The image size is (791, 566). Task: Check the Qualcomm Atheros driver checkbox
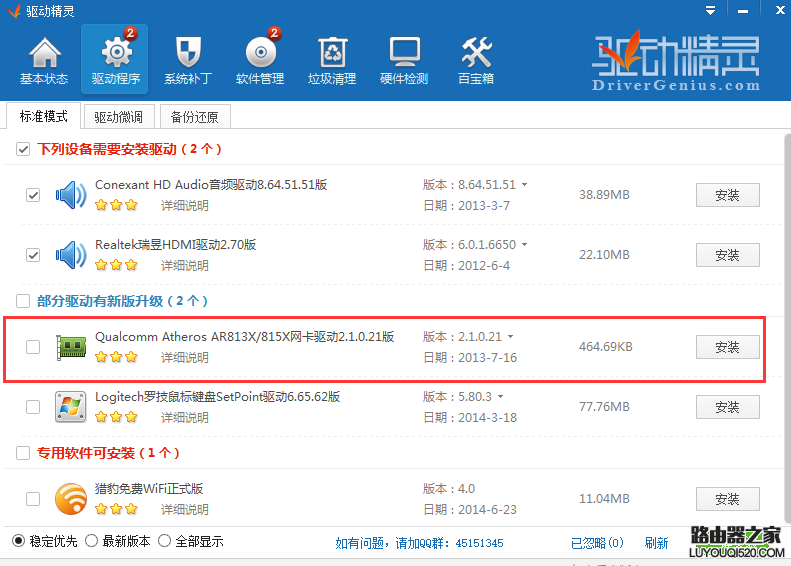pos(33,347)
